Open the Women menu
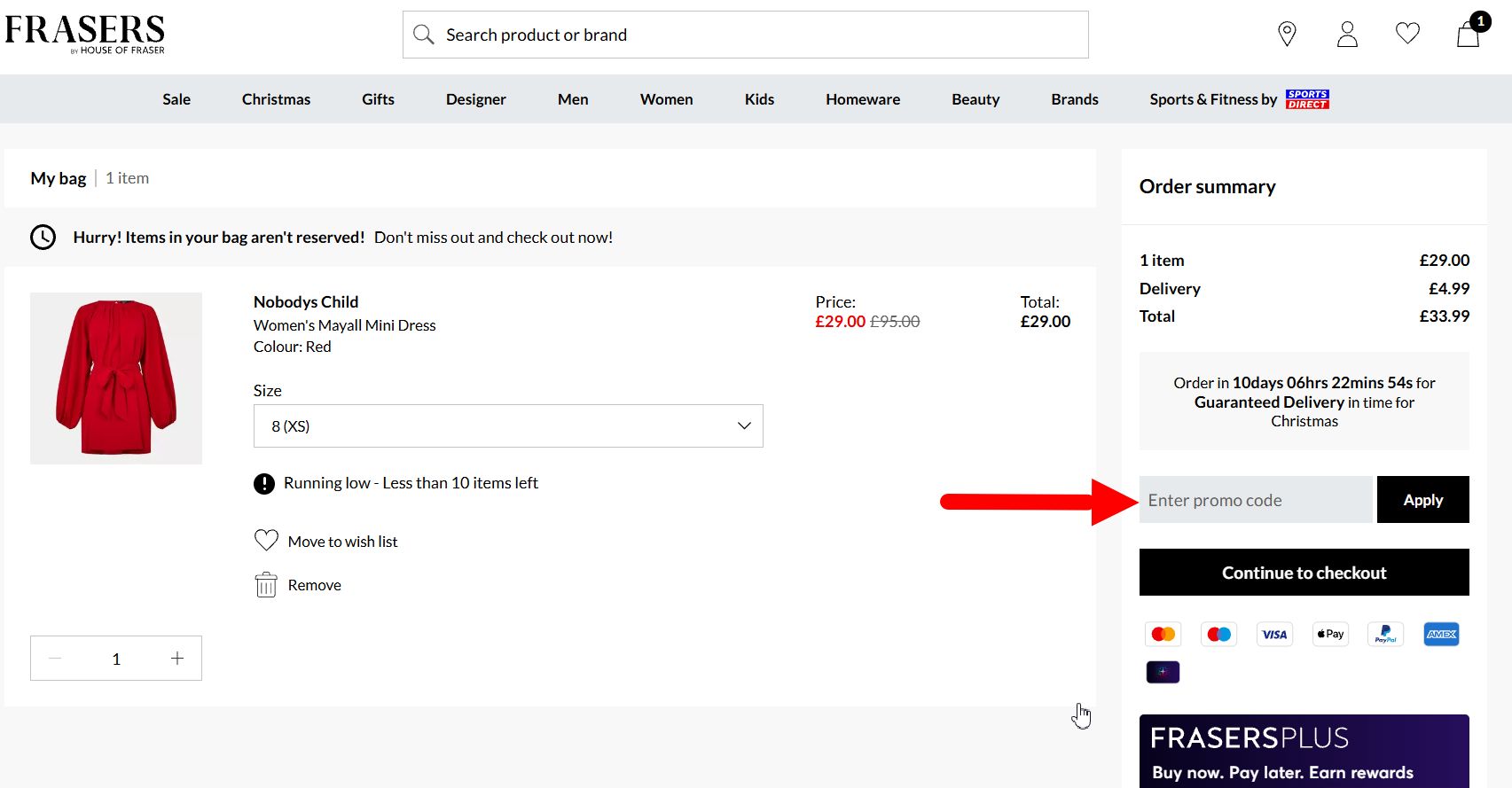 click(667, 99)
